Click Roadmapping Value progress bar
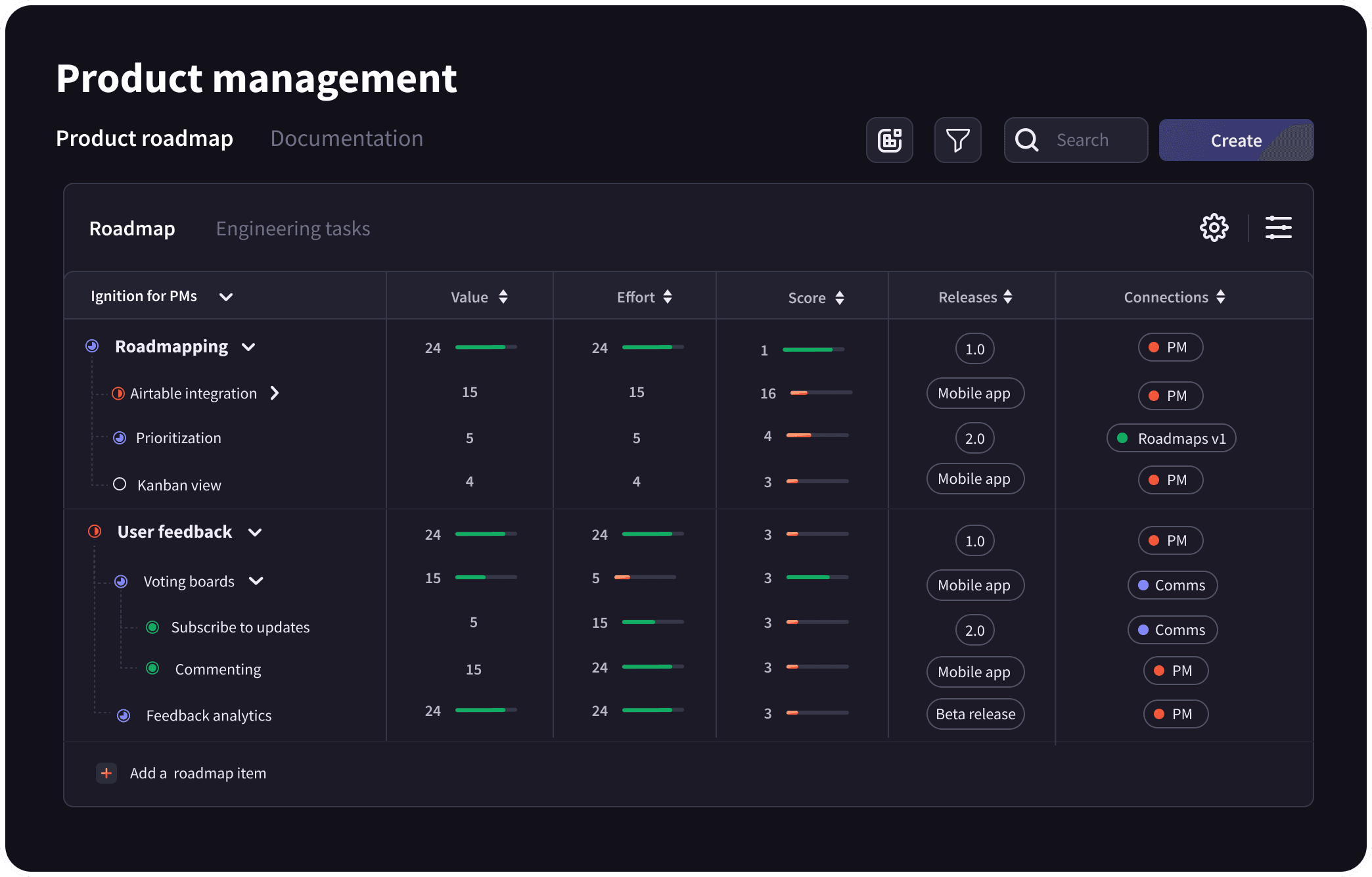Screen dimensions: 1372x877 click(486, 347)
